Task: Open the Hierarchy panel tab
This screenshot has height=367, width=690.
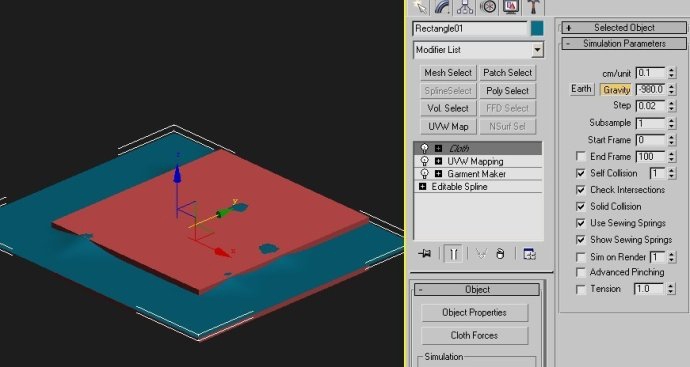Action: point(465,7)
